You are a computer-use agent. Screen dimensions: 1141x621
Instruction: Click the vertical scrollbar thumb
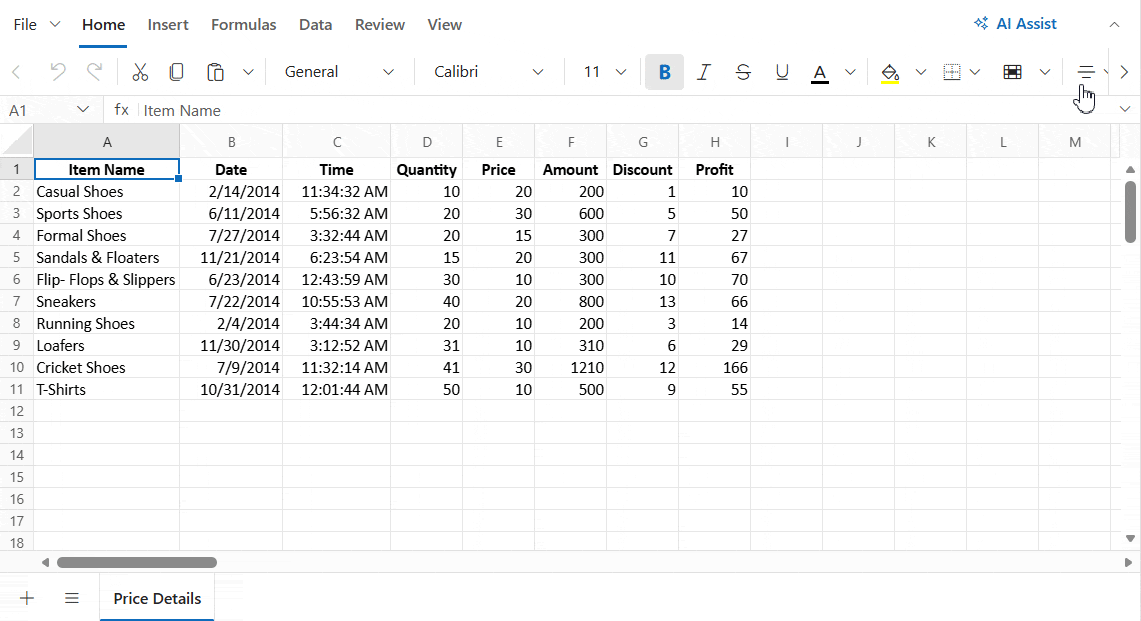(x=1130, y=211)
